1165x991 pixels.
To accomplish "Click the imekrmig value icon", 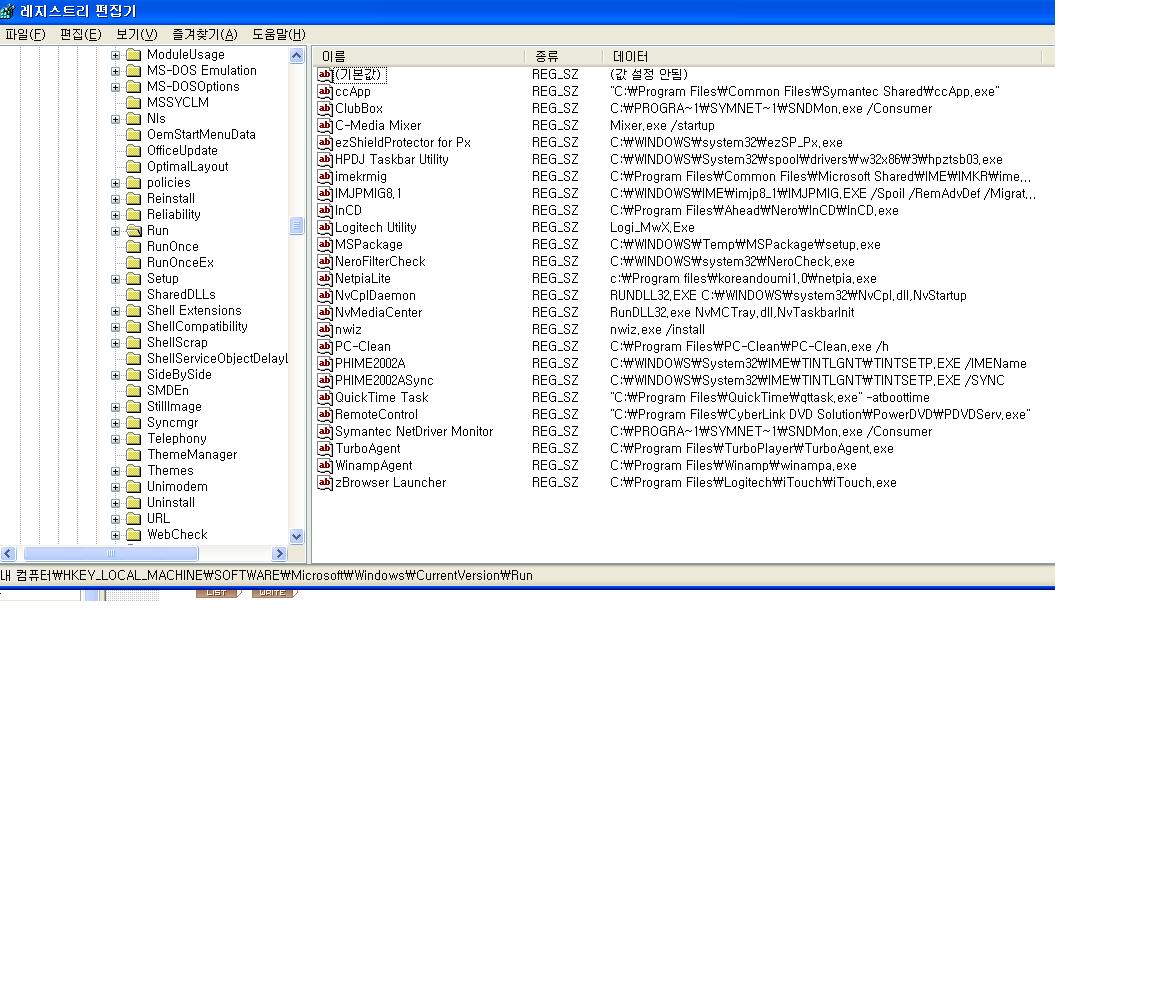I will 325,177.
